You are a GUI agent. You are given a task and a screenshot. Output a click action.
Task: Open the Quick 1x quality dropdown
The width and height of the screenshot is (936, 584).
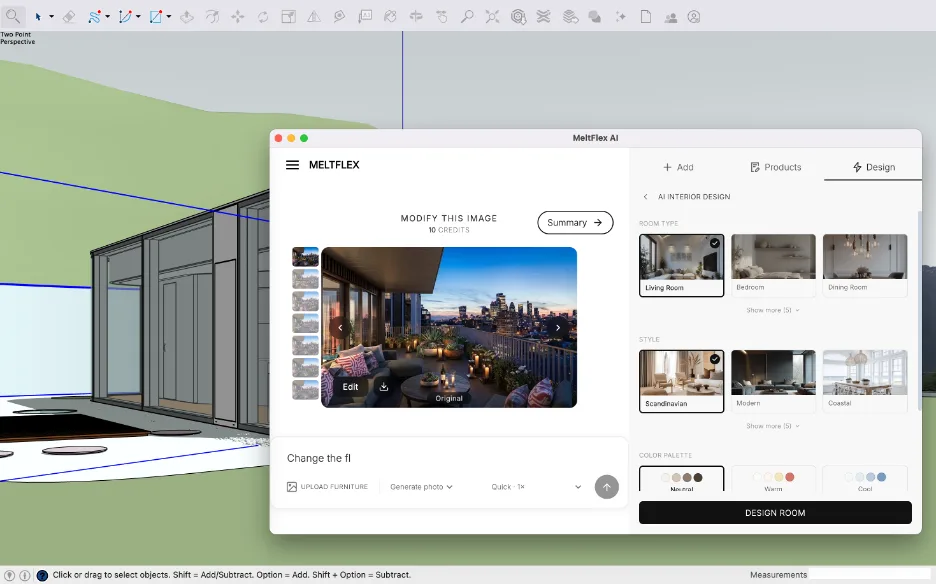pos(535,487)
